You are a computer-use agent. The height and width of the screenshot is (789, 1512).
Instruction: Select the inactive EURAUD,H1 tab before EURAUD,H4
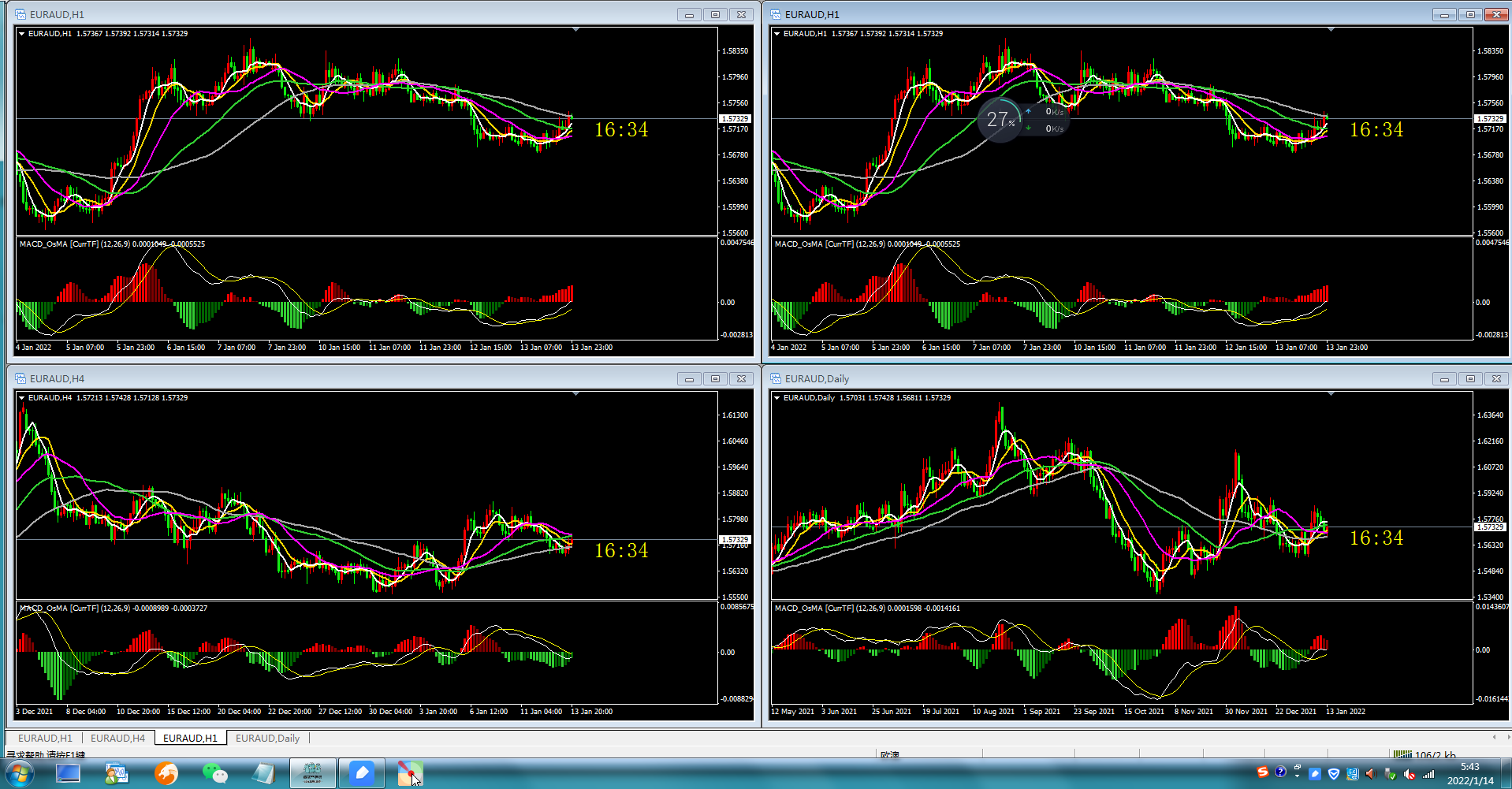click(x=45, y=738)
